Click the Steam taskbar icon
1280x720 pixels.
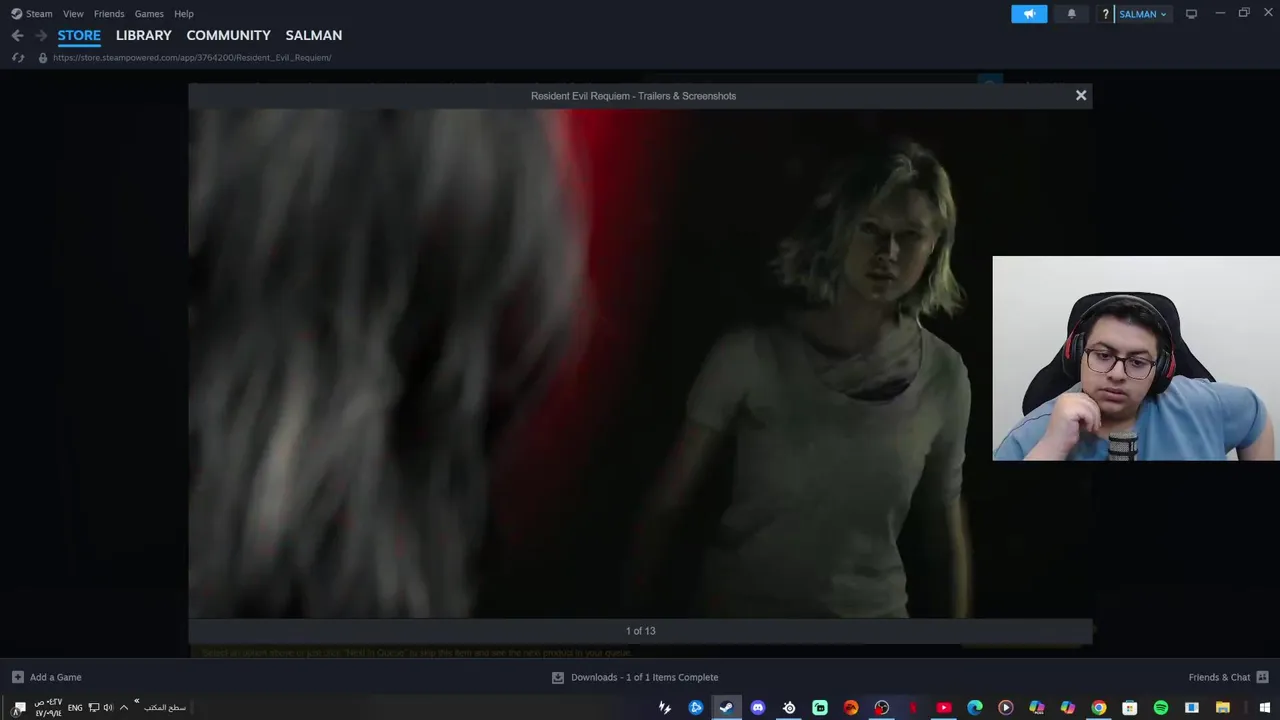pyautogui.click(x=726, y=708)
